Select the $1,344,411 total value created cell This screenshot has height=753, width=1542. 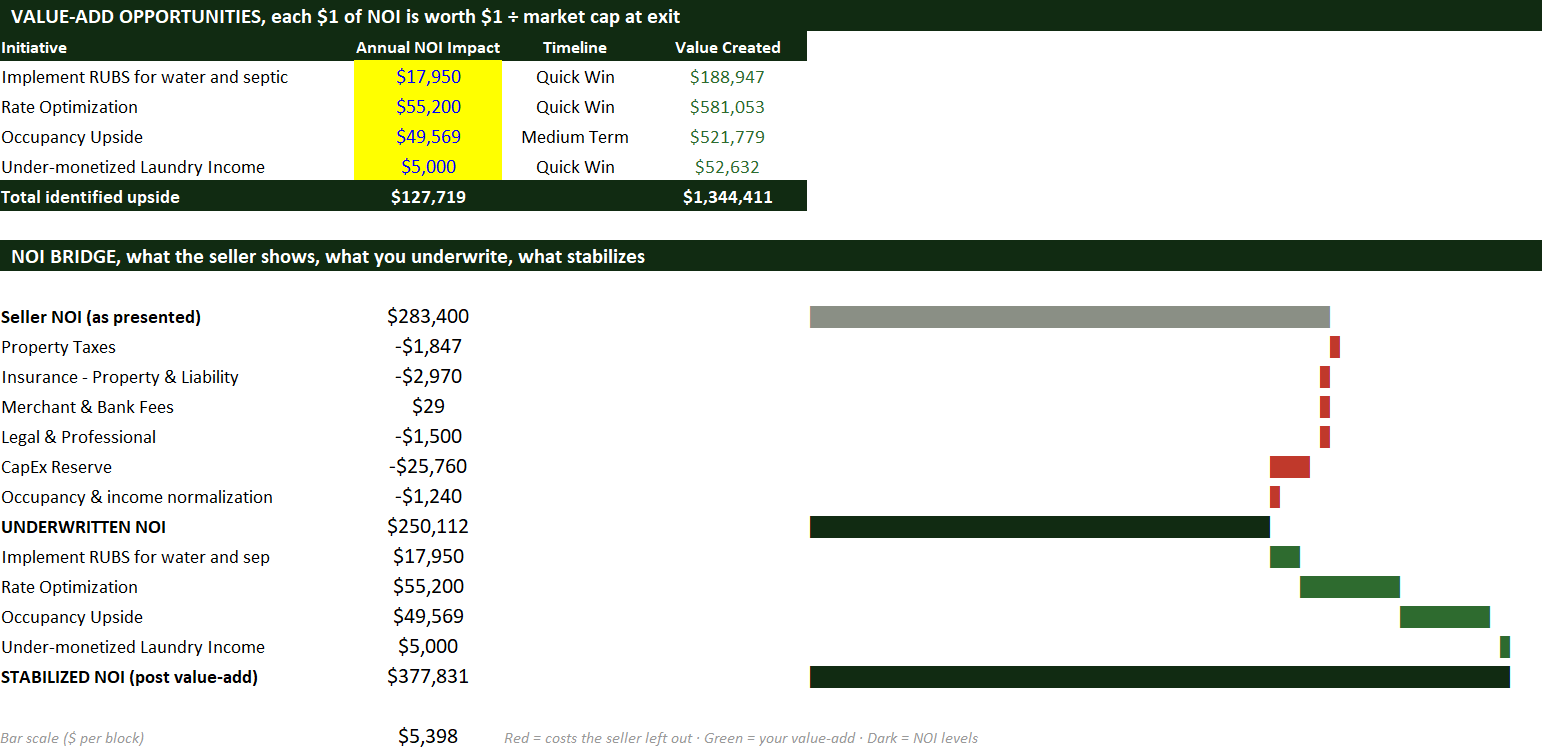[x=728, y=197]
